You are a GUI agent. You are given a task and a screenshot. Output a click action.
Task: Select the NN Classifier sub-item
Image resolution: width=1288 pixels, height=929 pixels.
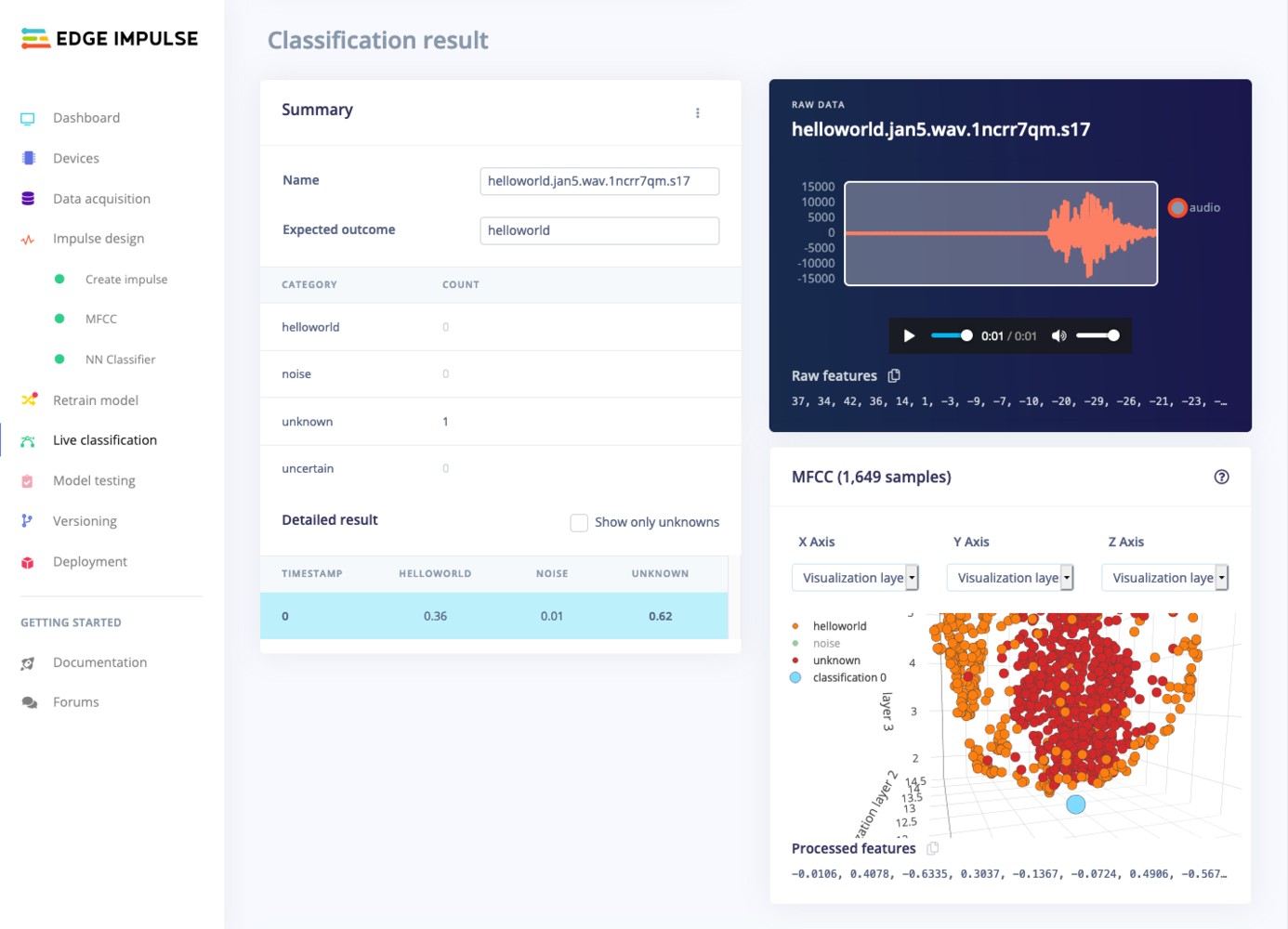(x=120, y=360)
